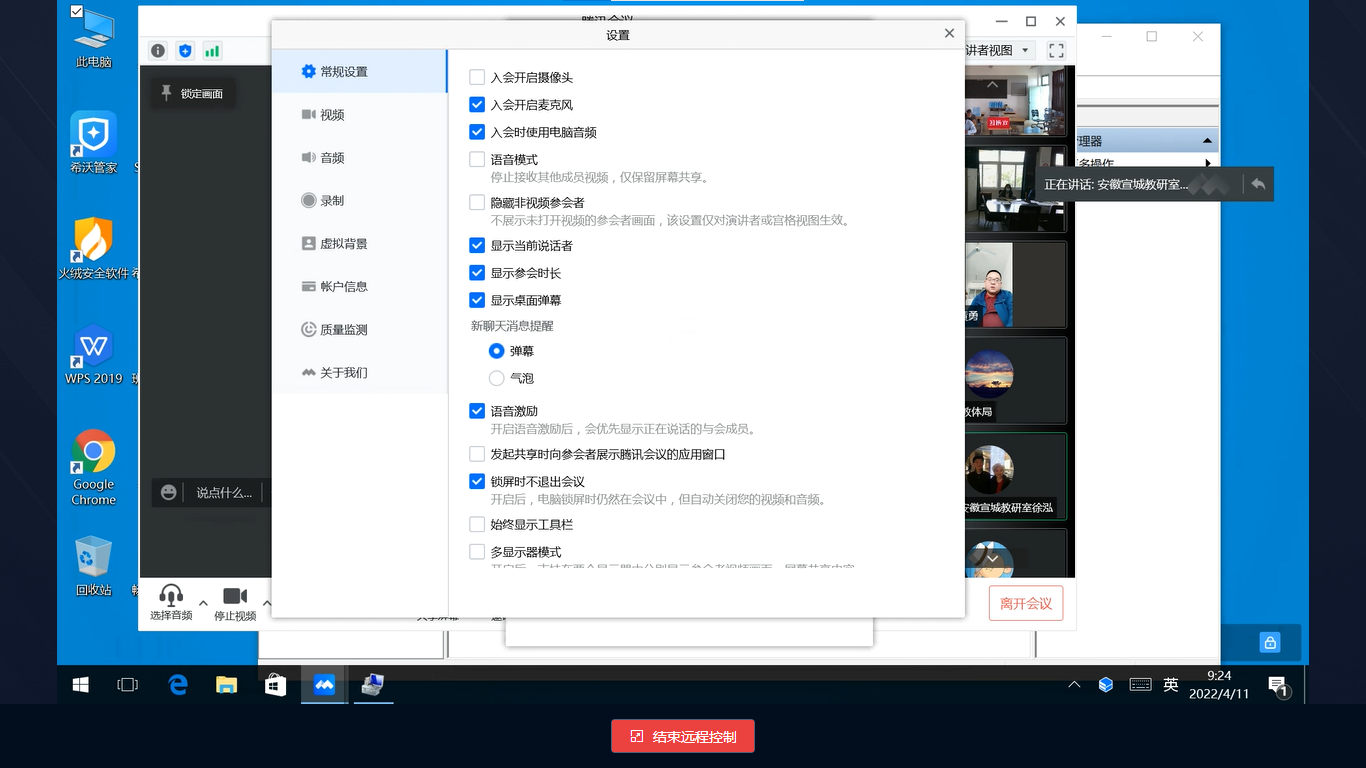Open 质量监测 settings in the sidebar
The width and height of the screenshot is (1366, 768).
pos(359,330)
